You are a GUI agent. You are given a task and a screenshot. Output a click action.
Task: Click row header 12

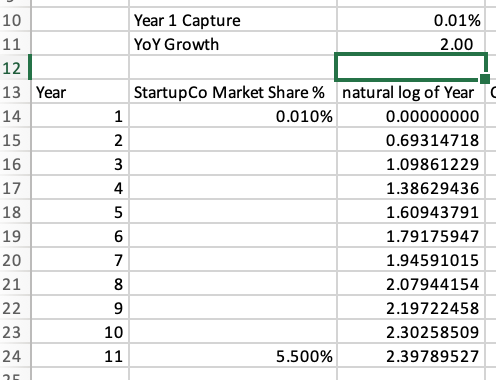14,68
